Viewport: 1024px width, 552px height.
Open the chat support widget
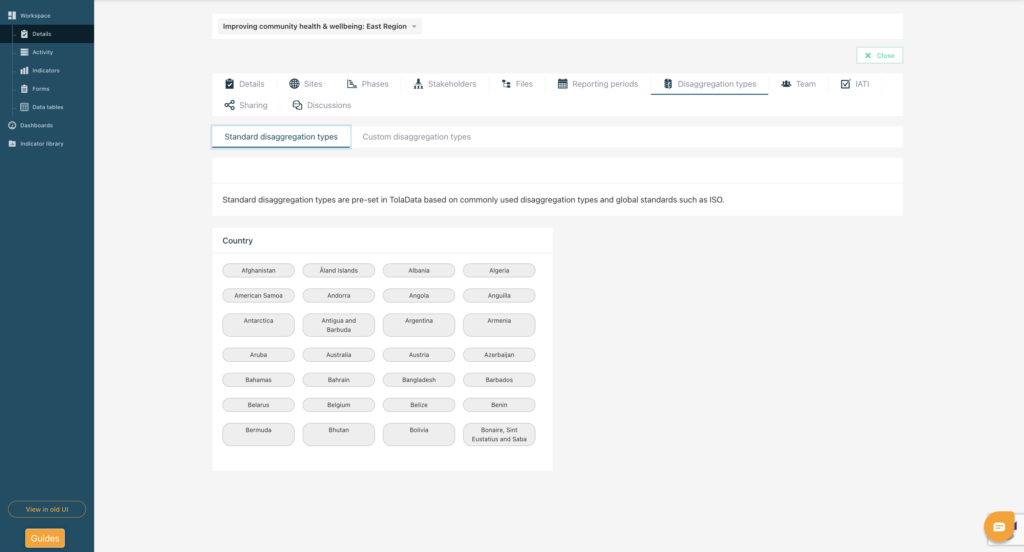[999, 527]
